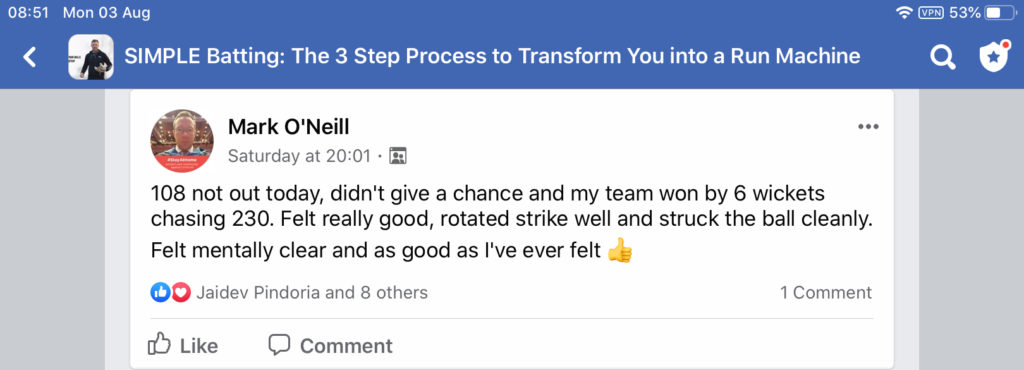Open Mark O'Neill's profile name link
The image size is (1024, 370).
tap(289, 127)
